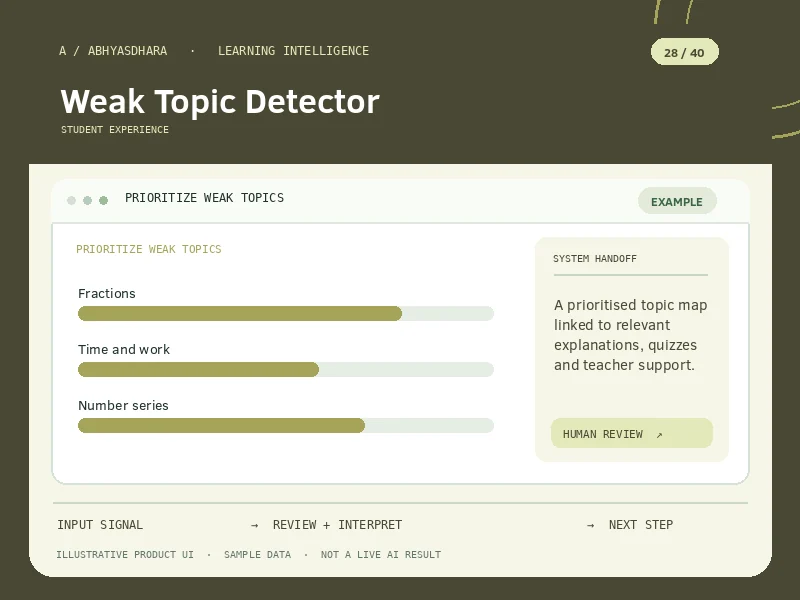Click the Number series progress bar

[286, 426]
